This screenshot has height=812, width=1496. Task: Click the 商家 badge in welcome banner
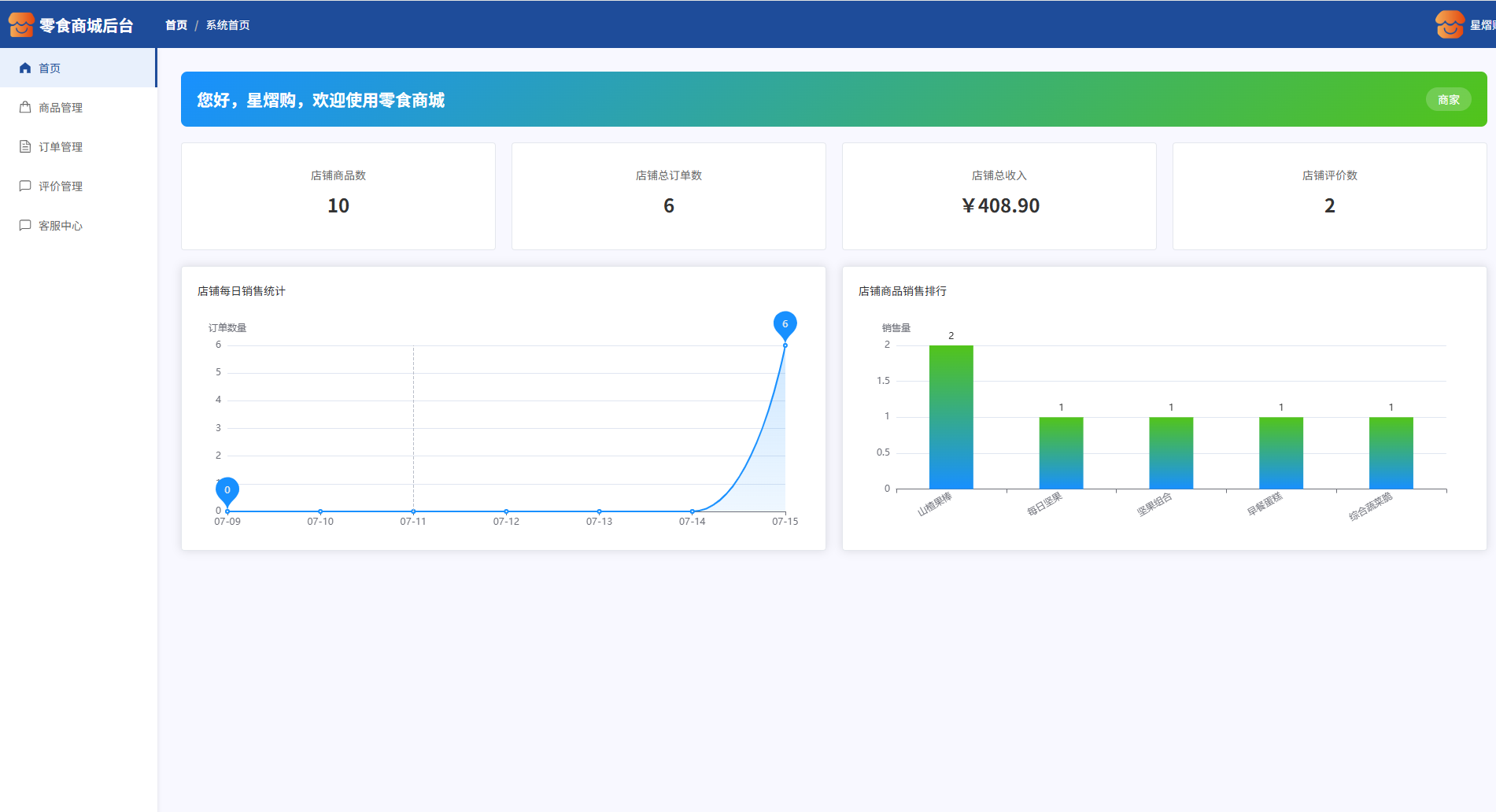[x=1448, y=100]
